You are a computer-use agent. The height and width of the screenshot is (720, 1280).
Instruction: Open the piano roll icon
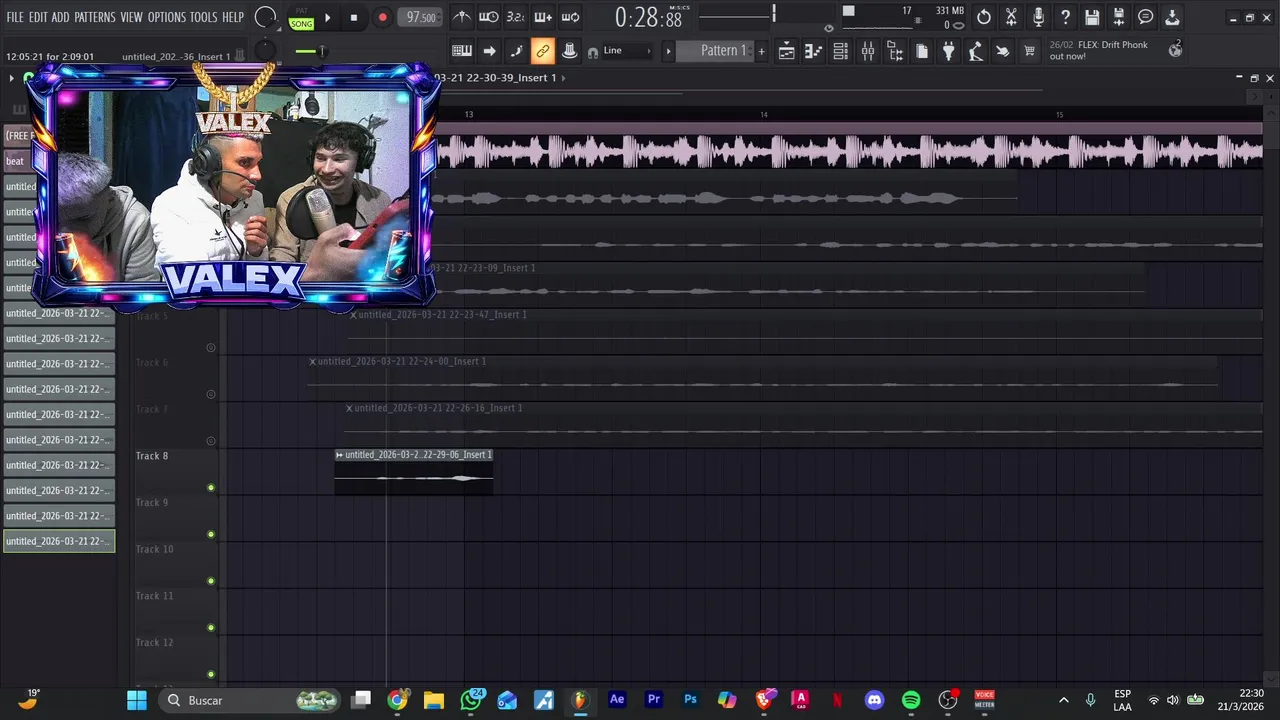[814, 51]
